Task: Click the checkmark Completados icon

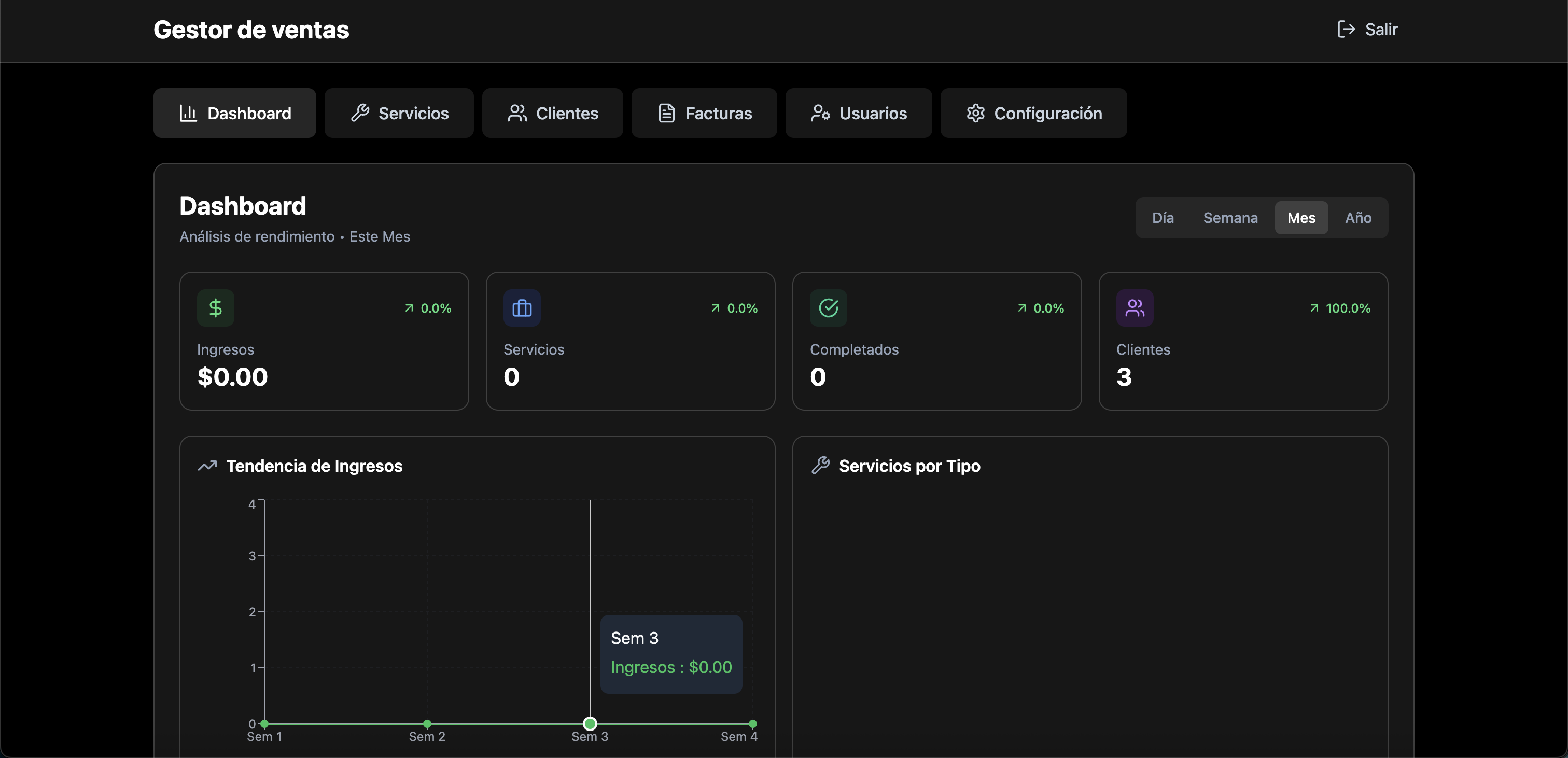Action: (828, 308)
